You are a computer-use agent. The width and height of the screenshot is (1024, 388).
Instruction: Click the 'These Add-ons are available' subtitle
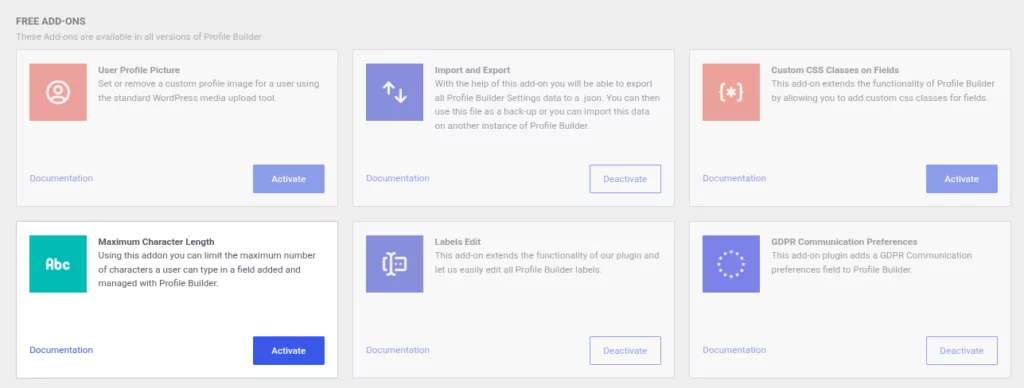pos(138,37)
